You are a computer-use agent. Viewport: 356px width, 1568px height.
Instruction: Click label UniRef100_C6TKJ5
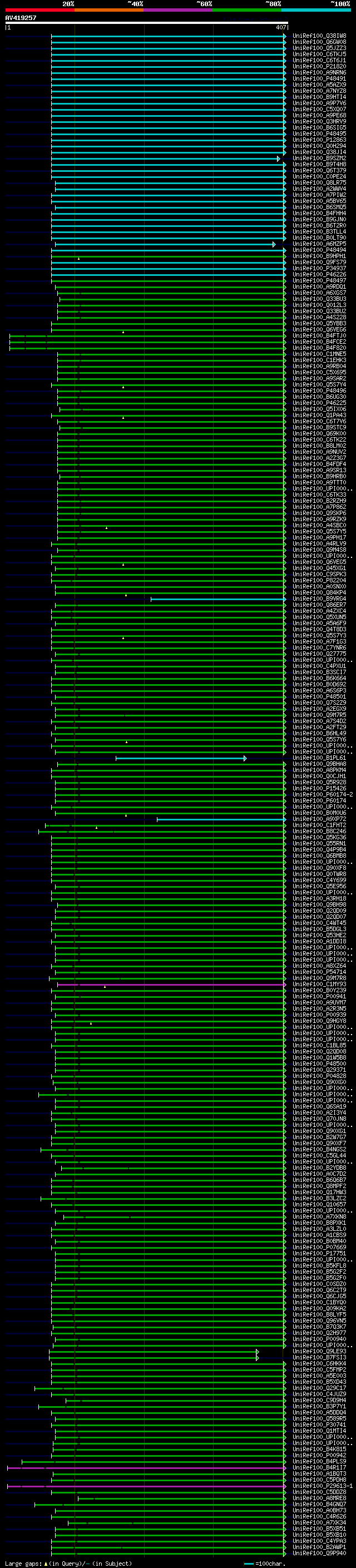point(319,54)
